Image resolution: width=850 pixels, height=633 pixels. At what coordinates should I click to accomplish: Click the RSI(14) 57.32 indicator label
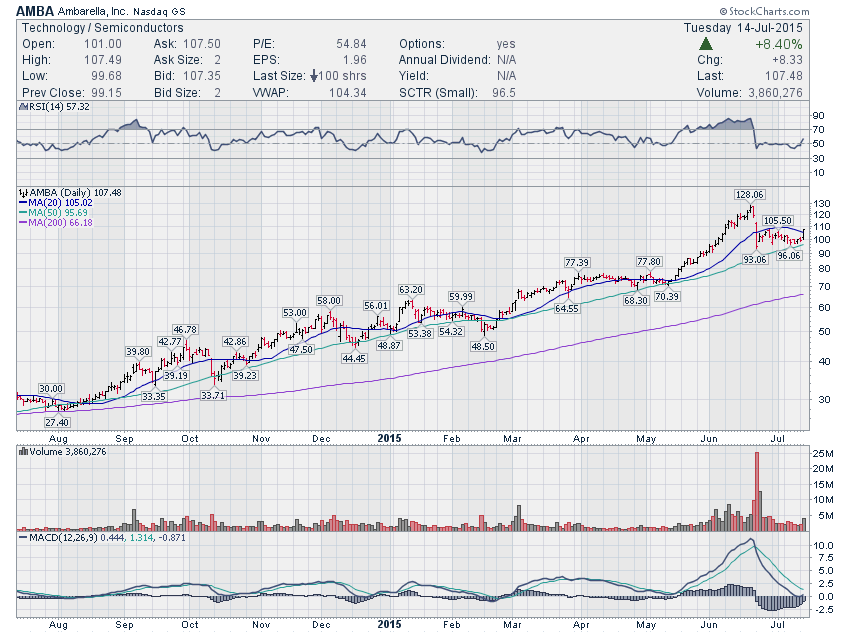coord(59,107)
